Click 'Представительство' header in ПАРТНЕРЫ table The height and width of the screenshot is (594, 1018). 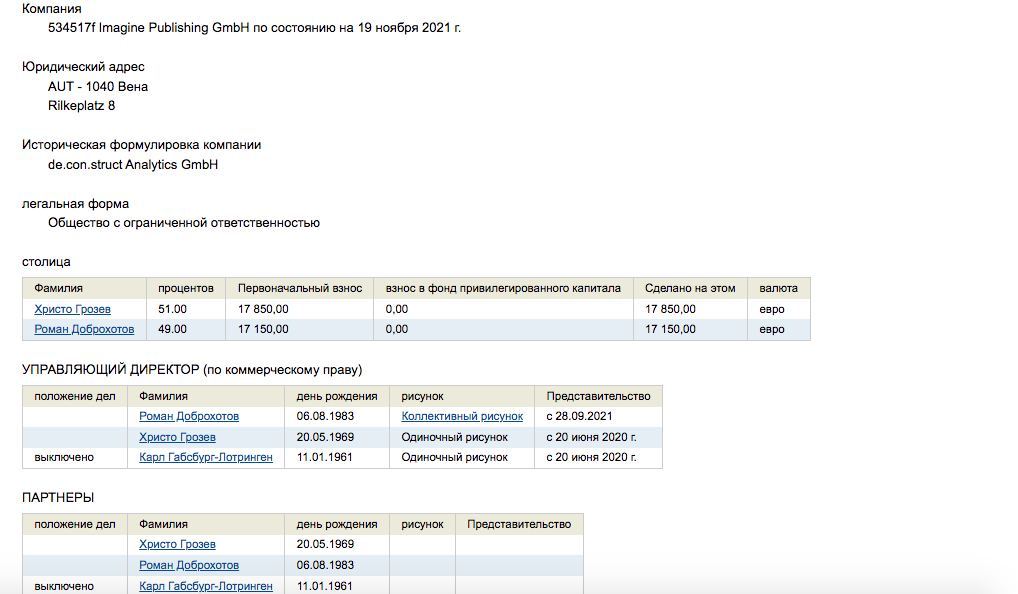(519, 524)
